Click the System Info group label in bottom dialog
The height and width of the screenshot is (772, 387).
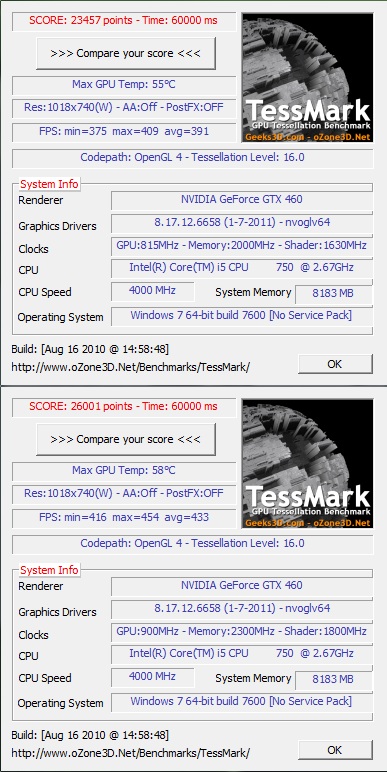pyautogui.click(x=49, y=571)
